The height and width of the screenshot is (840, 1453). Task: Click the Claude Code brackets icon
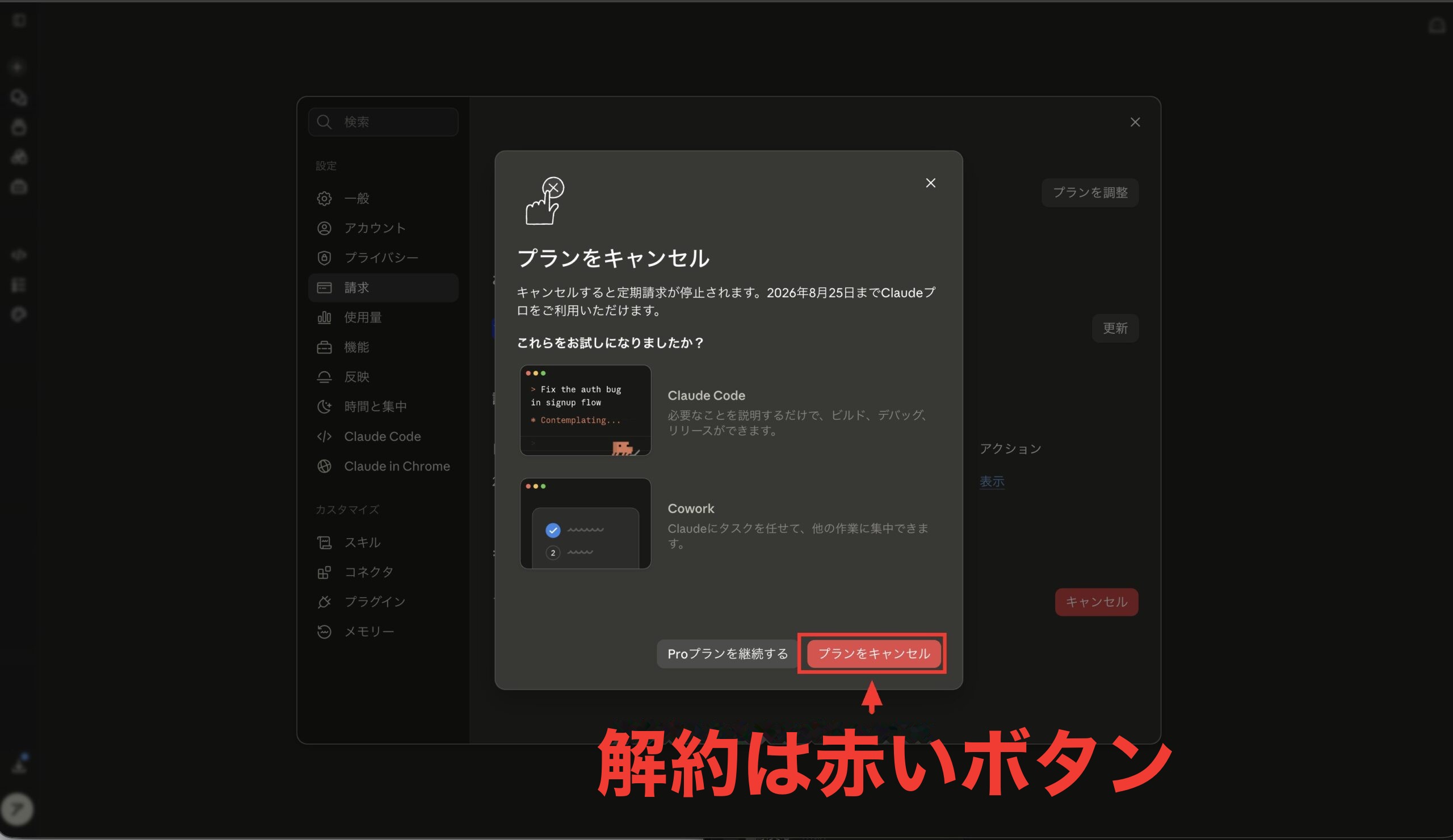[324, 436]
